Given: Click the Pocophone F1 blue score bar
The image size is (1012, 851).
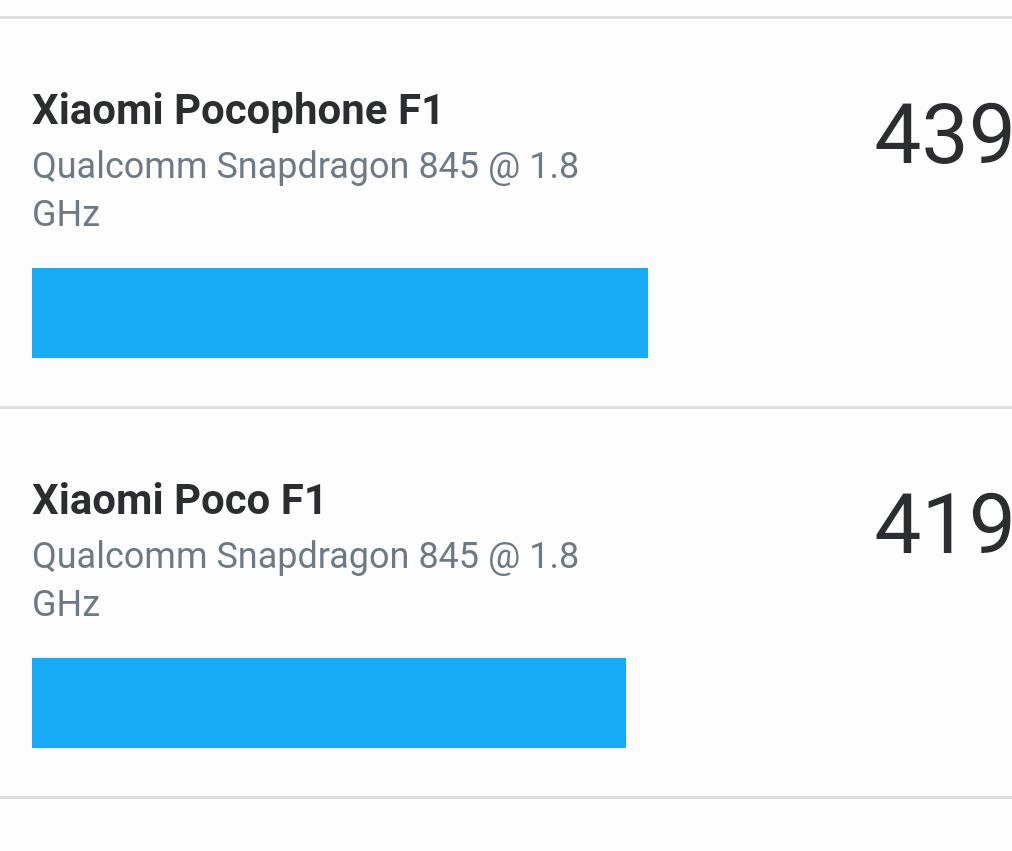Looking at the screenshot, I should click(x=340, y=313).
